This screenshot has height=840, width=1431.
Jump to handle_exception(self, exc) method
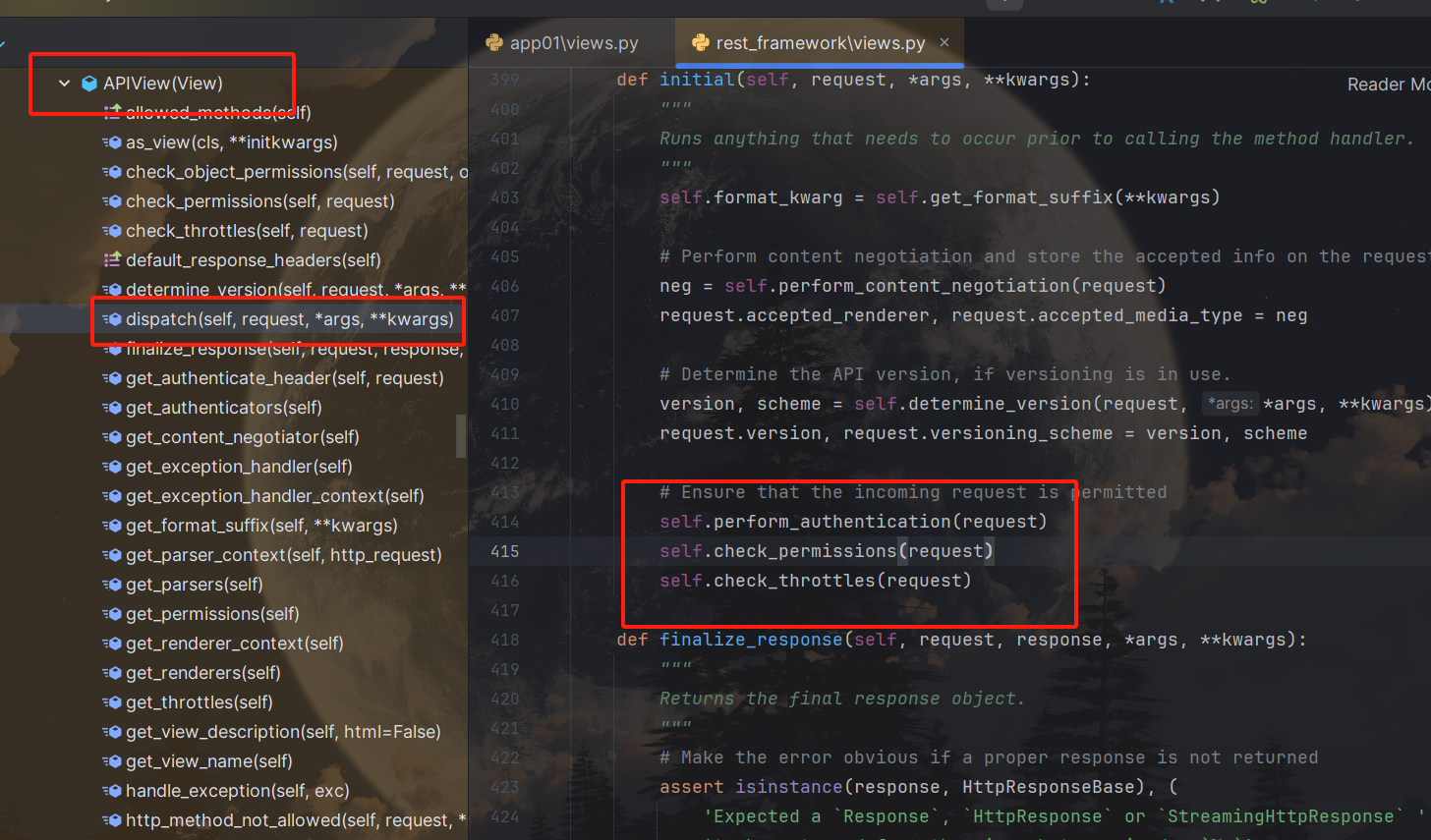tap(237, 791)
